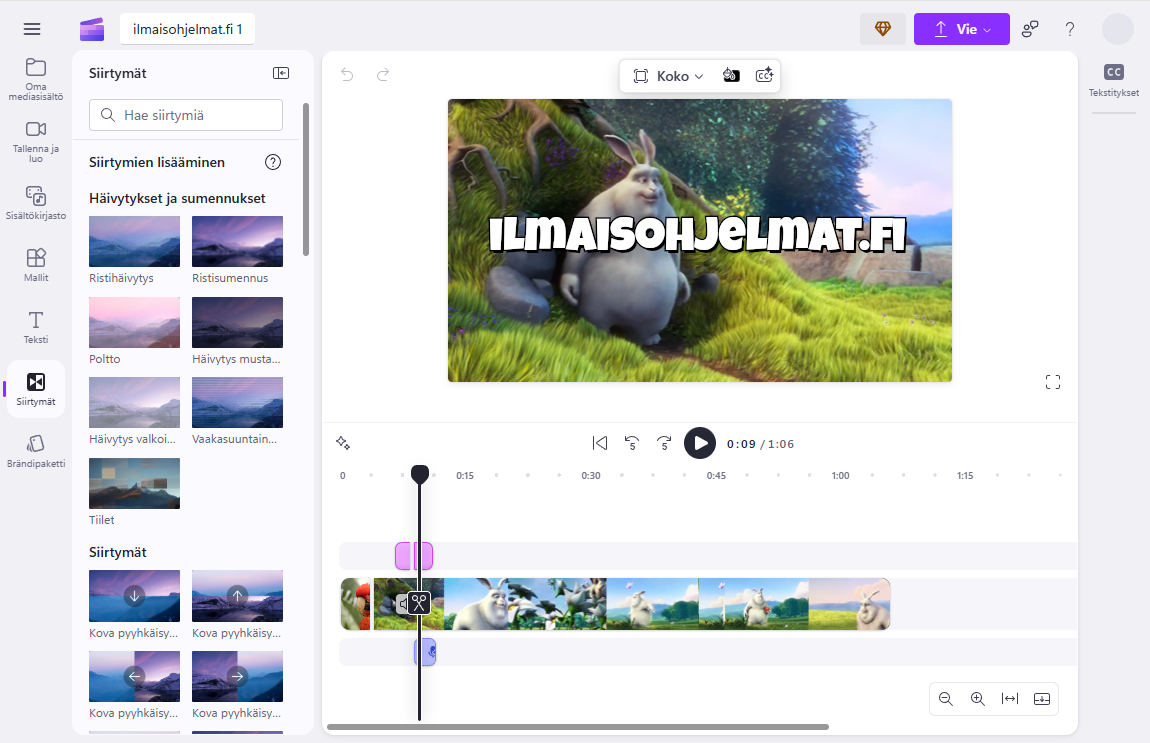1150x743 pixels.
Task: Select Vaakasuuntain... transition thumbnail
Action: pos(237,402)
